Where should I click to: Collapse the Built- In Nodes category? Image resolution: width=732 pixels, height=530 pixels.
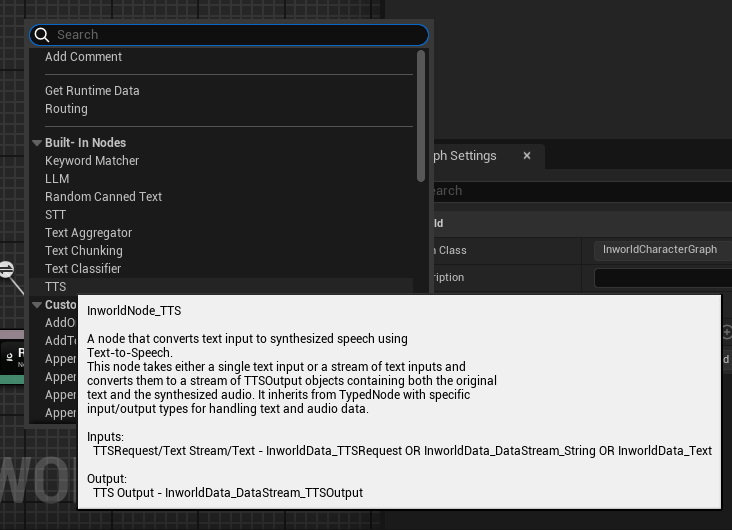[37, 143]
